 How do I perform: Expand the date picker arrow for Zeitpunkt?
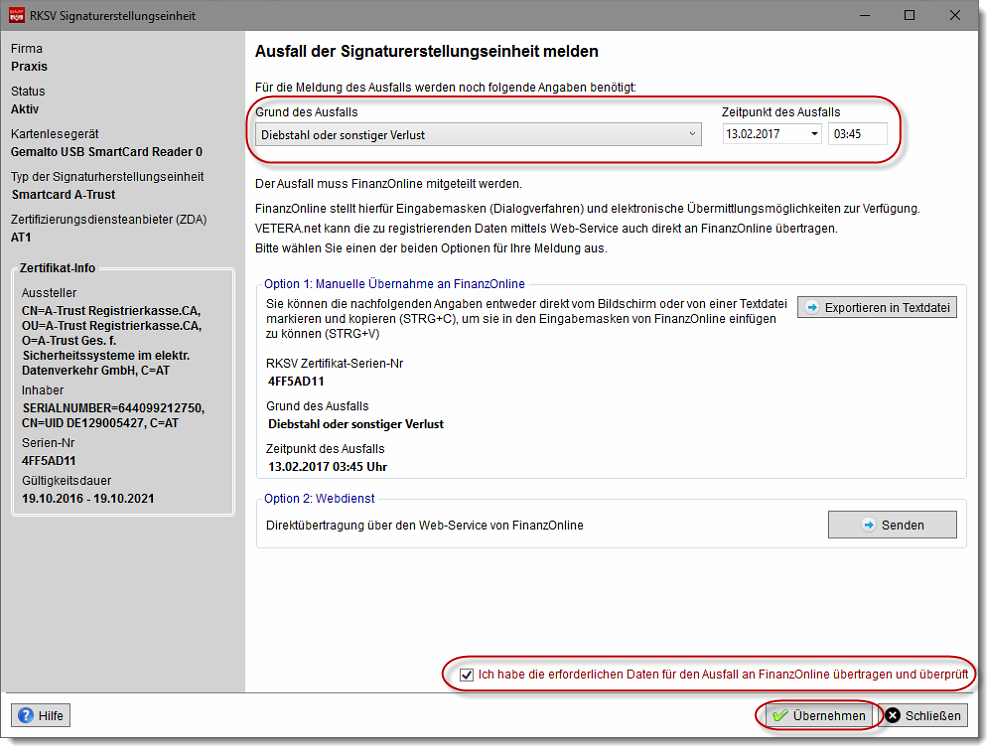814,134
